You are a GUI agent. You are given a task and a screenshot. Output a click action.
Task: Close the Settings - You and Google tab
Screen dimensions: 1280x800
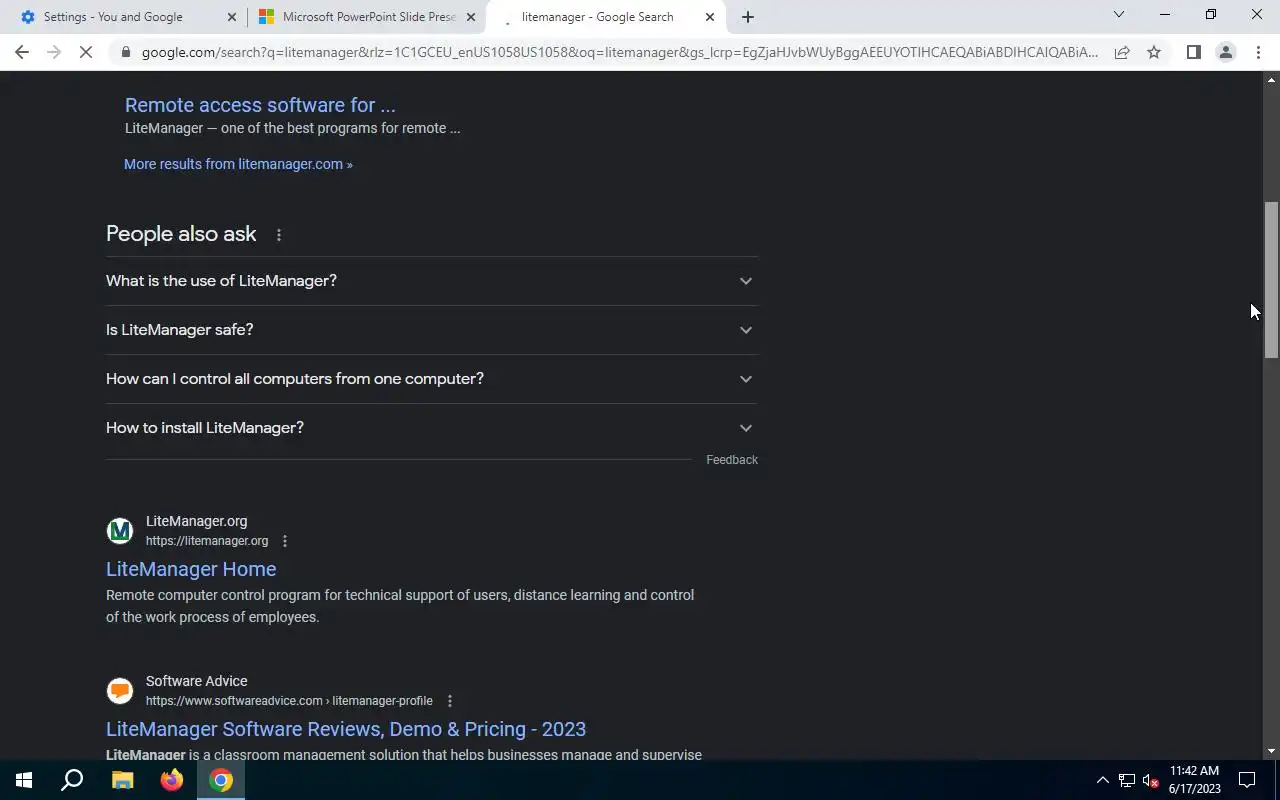point(231,17)
